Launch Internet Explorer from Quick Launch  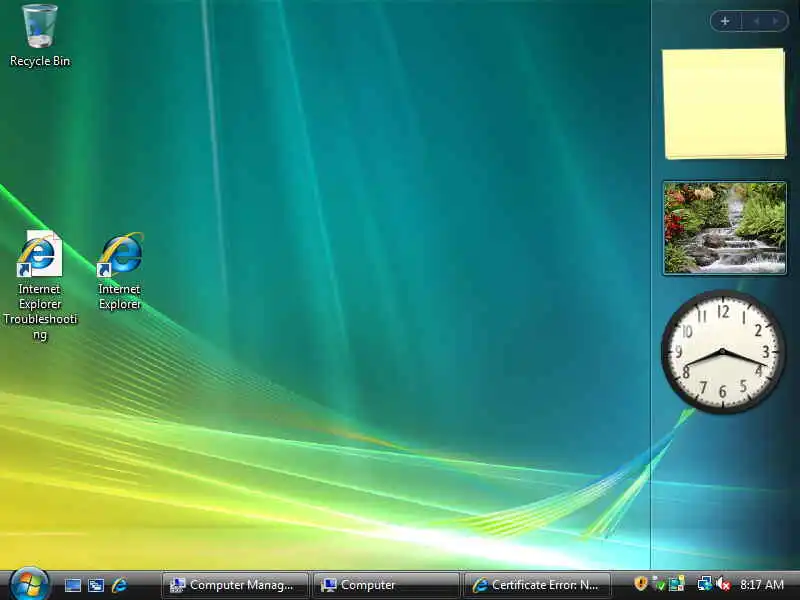(x=119, y=585)
